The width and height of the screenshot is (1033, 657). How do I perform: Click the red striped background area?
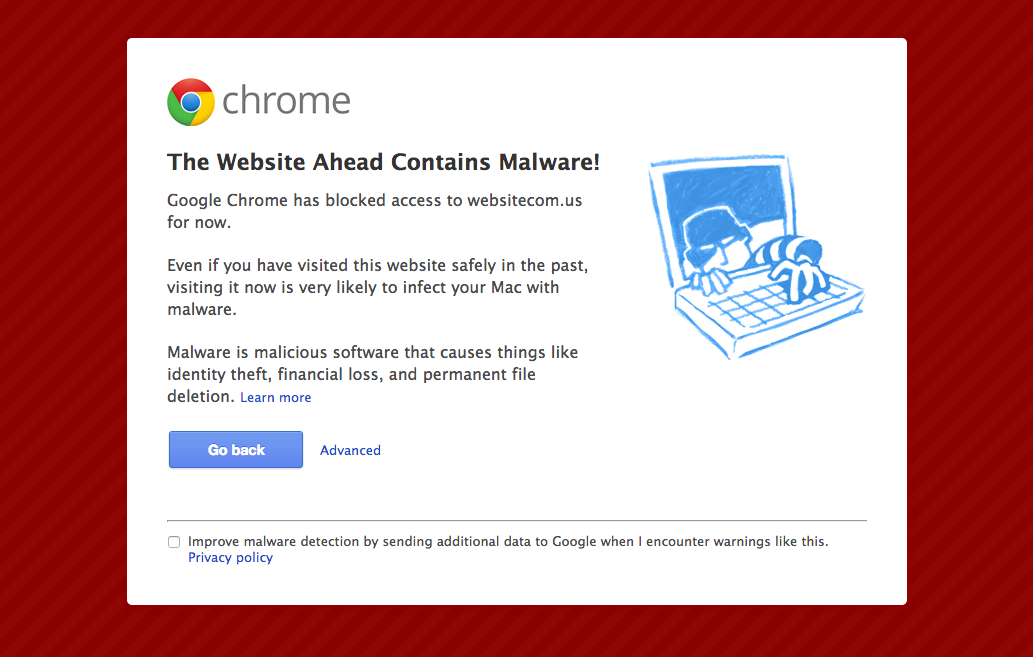pos(63,329)
